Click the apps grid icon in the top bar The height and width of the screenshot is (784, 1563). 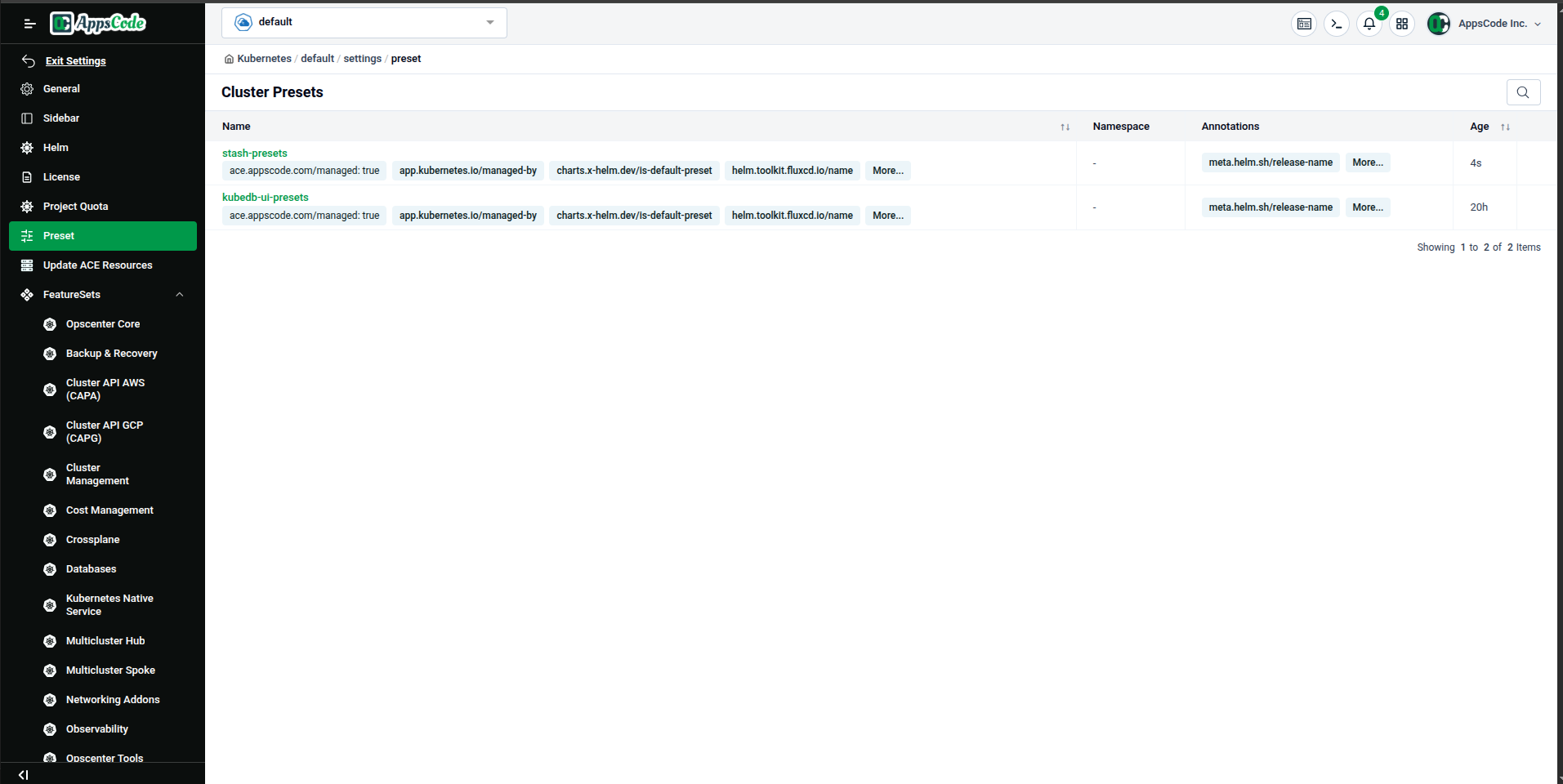click(x=1401, y=24)
